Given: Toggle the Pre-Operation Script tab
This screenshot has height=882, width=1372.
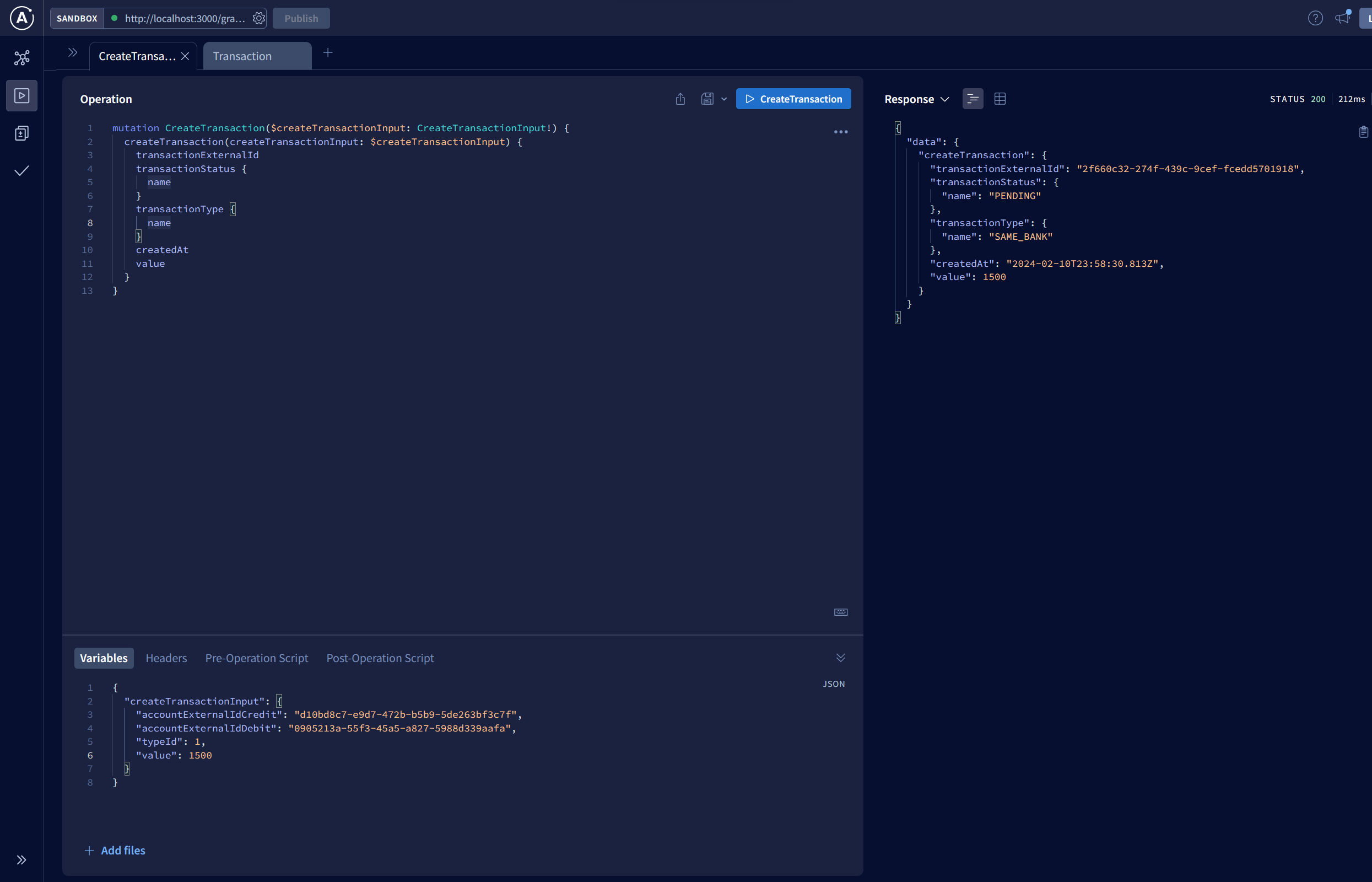Looking at the screenshot, I should click(256, 658).
